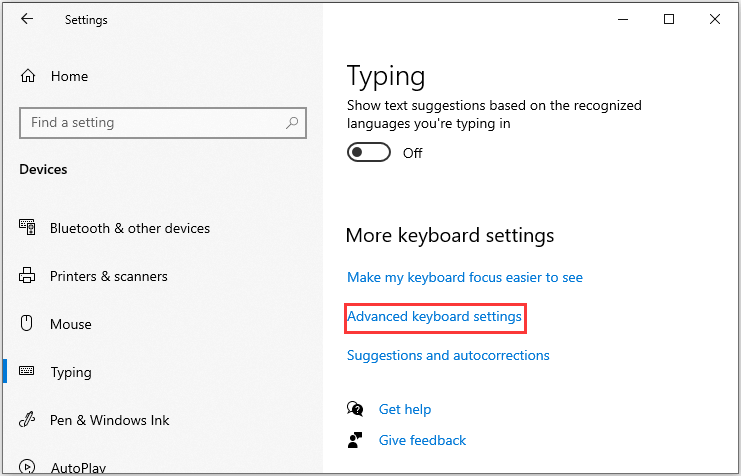Open Make my keyboard focus easier link
The width and height of the screenshot is (741, 476).
pos(465,277)
